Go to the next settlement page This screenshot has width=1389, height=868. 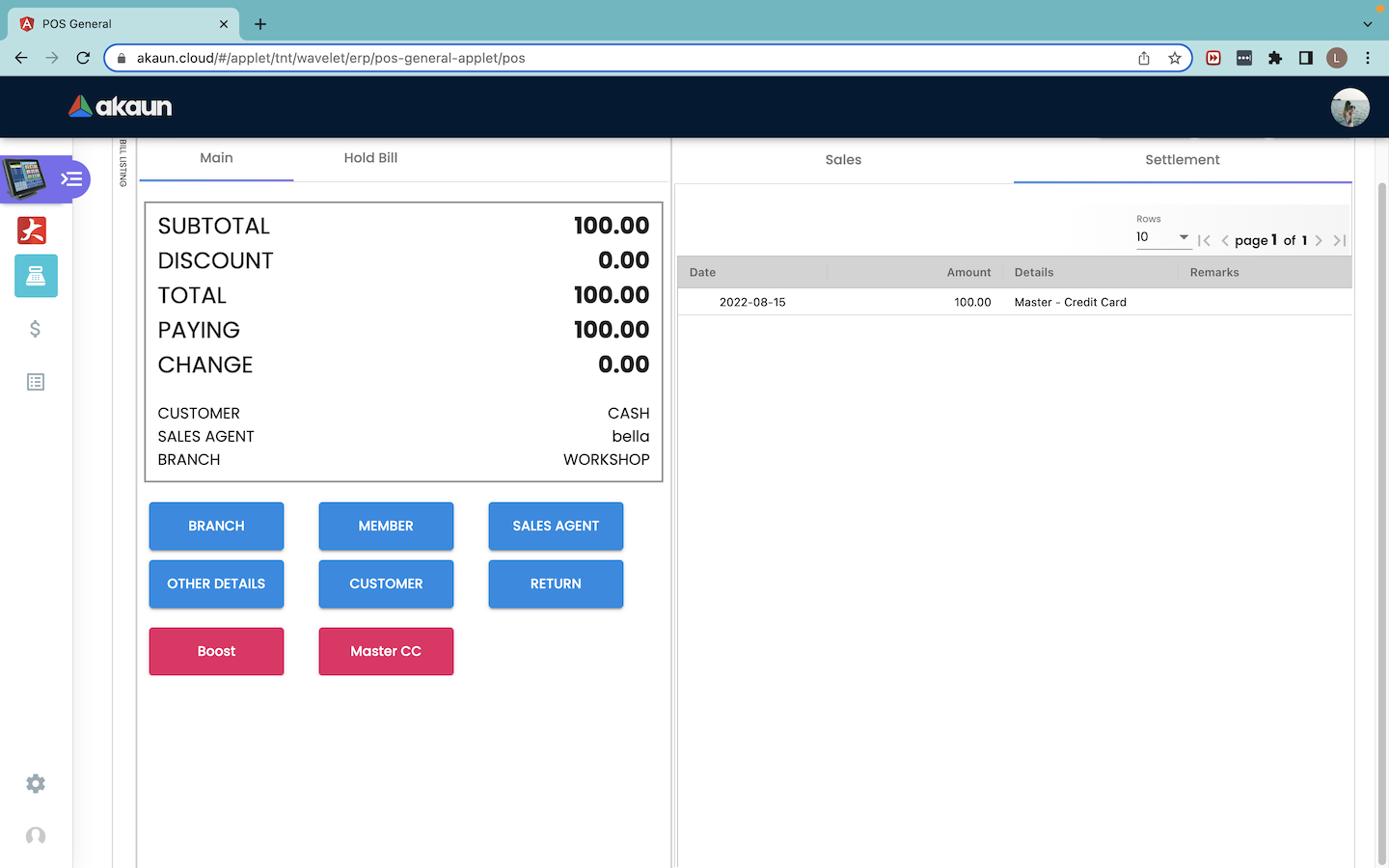1319,240
